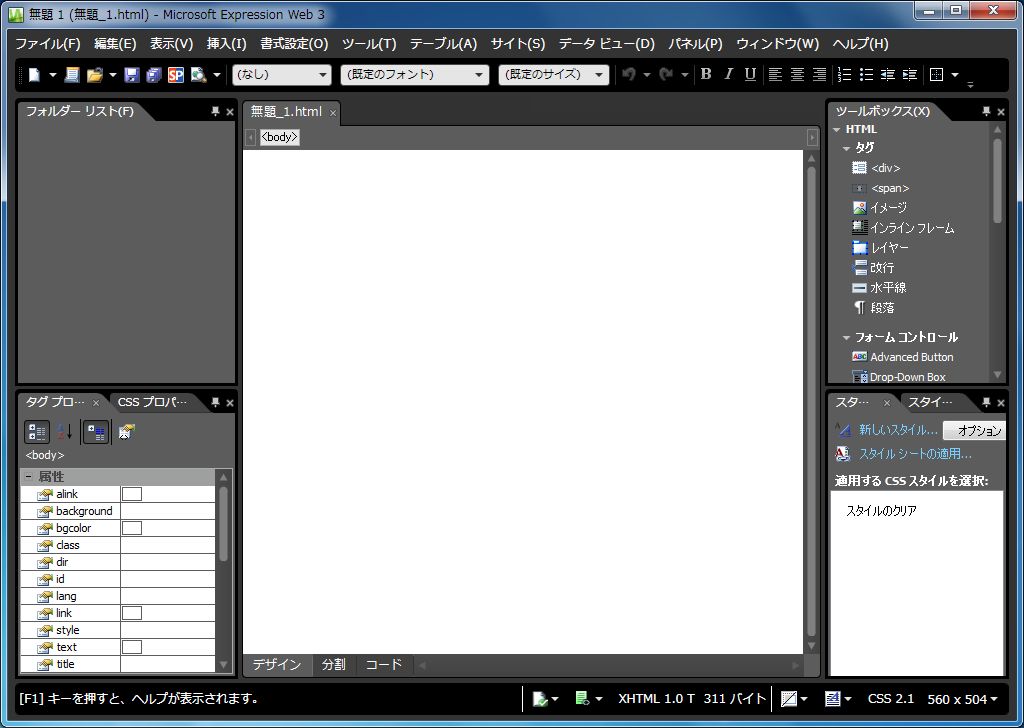Toggle the categorized view icon in tag properties
The height and width of the screenshot is (728, 1024).
[x=37, y=432]
